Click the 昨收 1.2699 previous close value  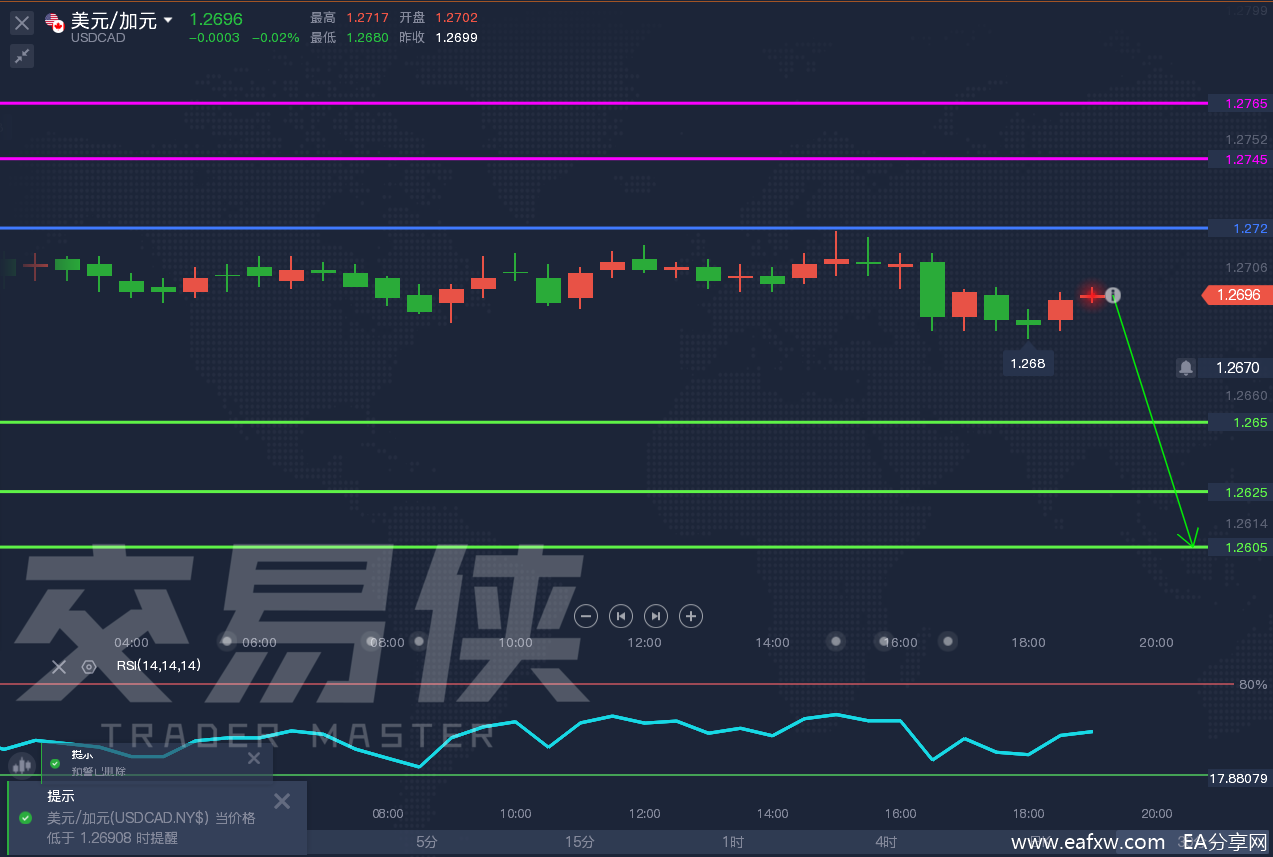coord(456,38)
